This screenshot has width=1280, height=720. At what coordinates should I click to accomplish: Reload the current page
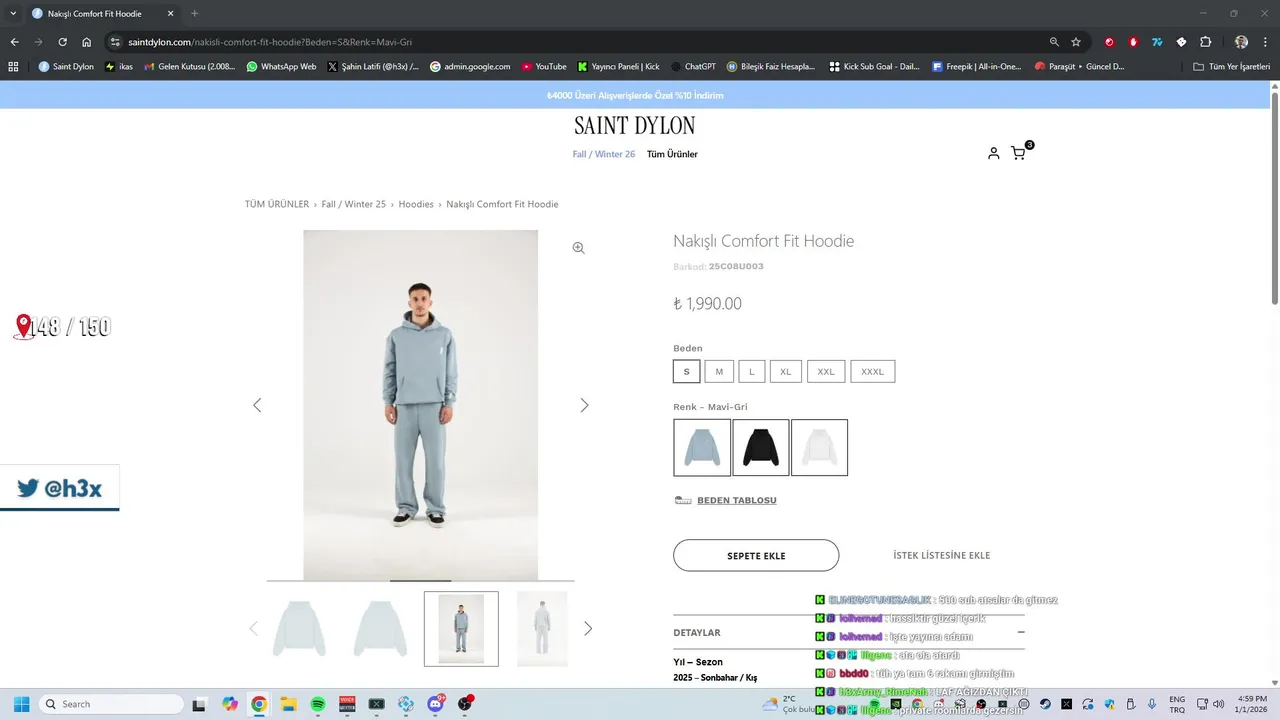tap(62, 42)
